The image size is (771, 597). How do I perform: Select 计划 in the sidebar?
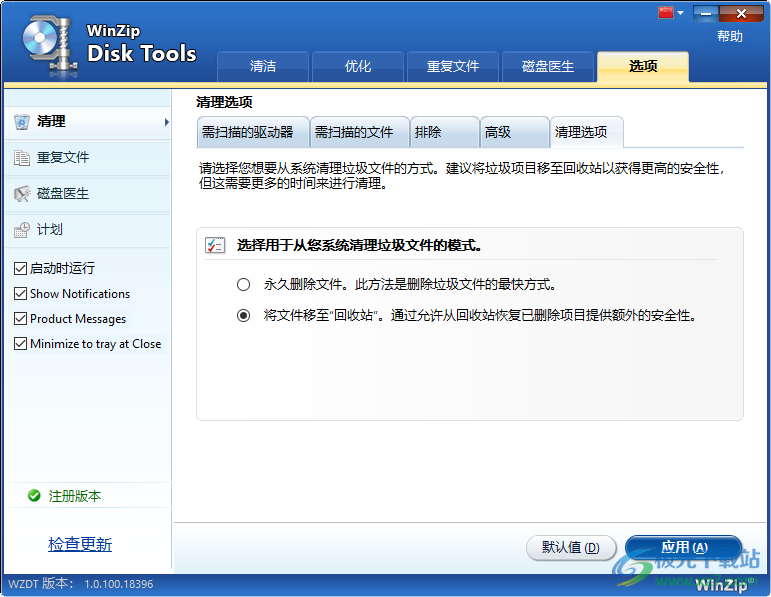click(x=88, y=230)
